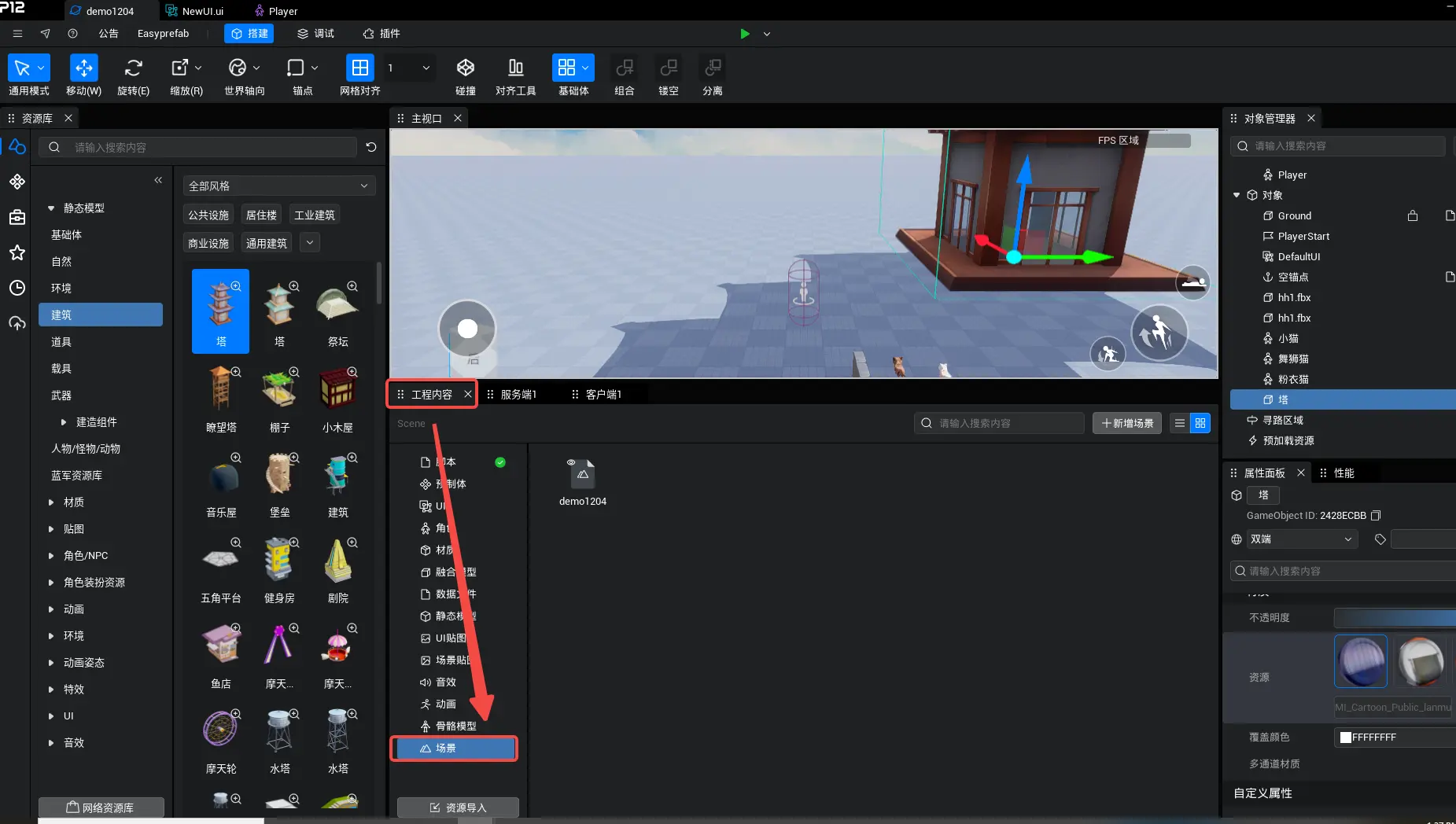Open the Collision (碰撞) tool

click(465, 68)
